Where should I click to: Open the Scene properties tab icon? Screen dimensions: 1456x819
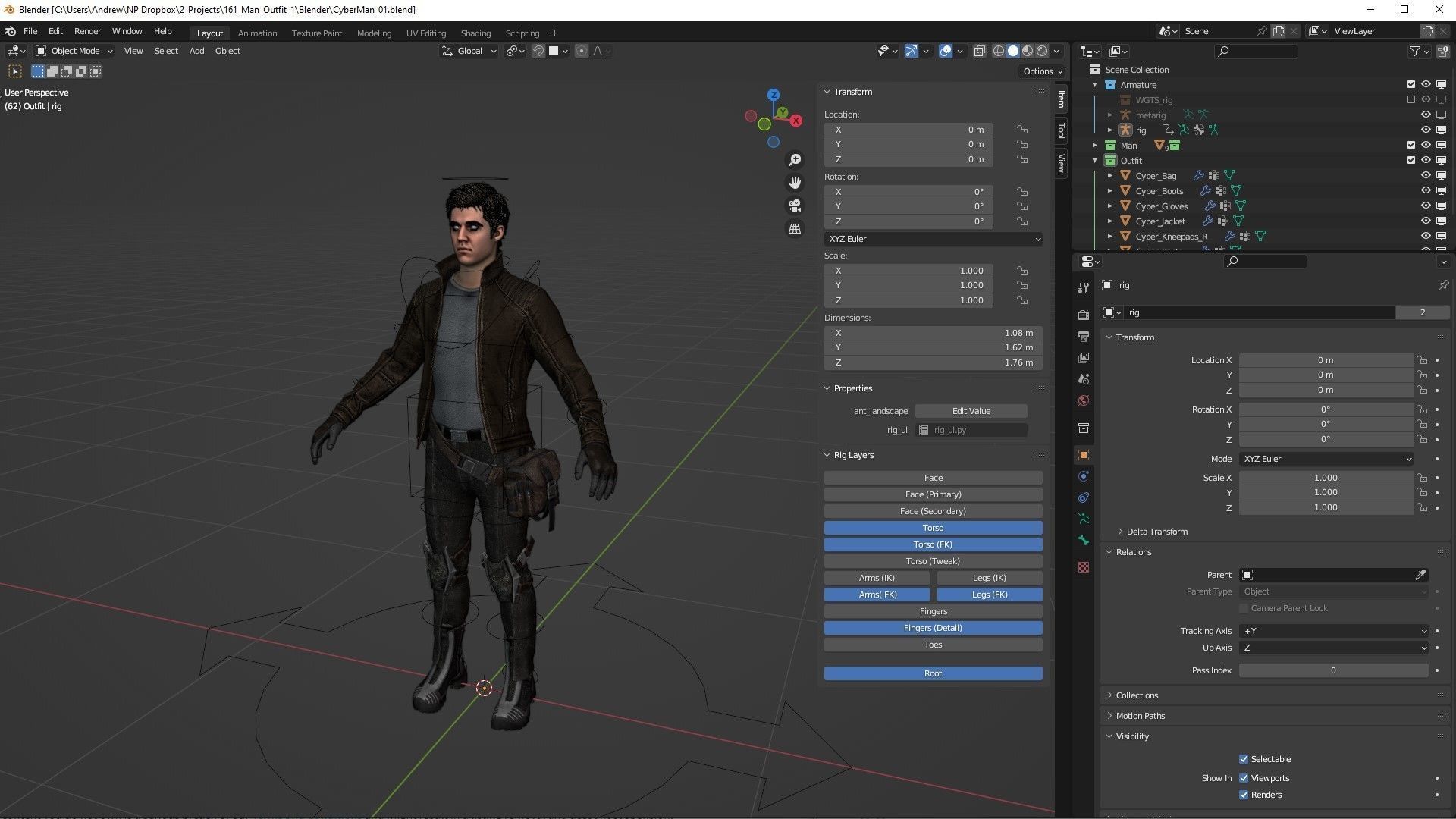point(1084,378)
